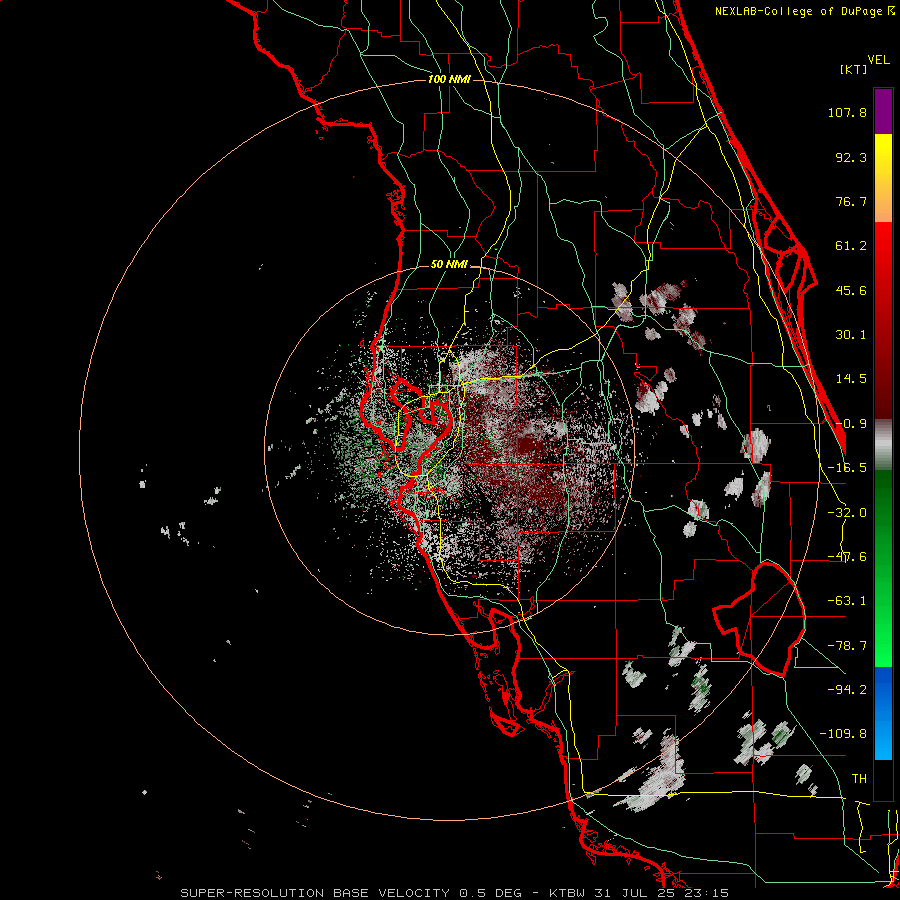Select the -109.8 velocity scale value
Screen dimensions: 900x900
tap(843, 734)
